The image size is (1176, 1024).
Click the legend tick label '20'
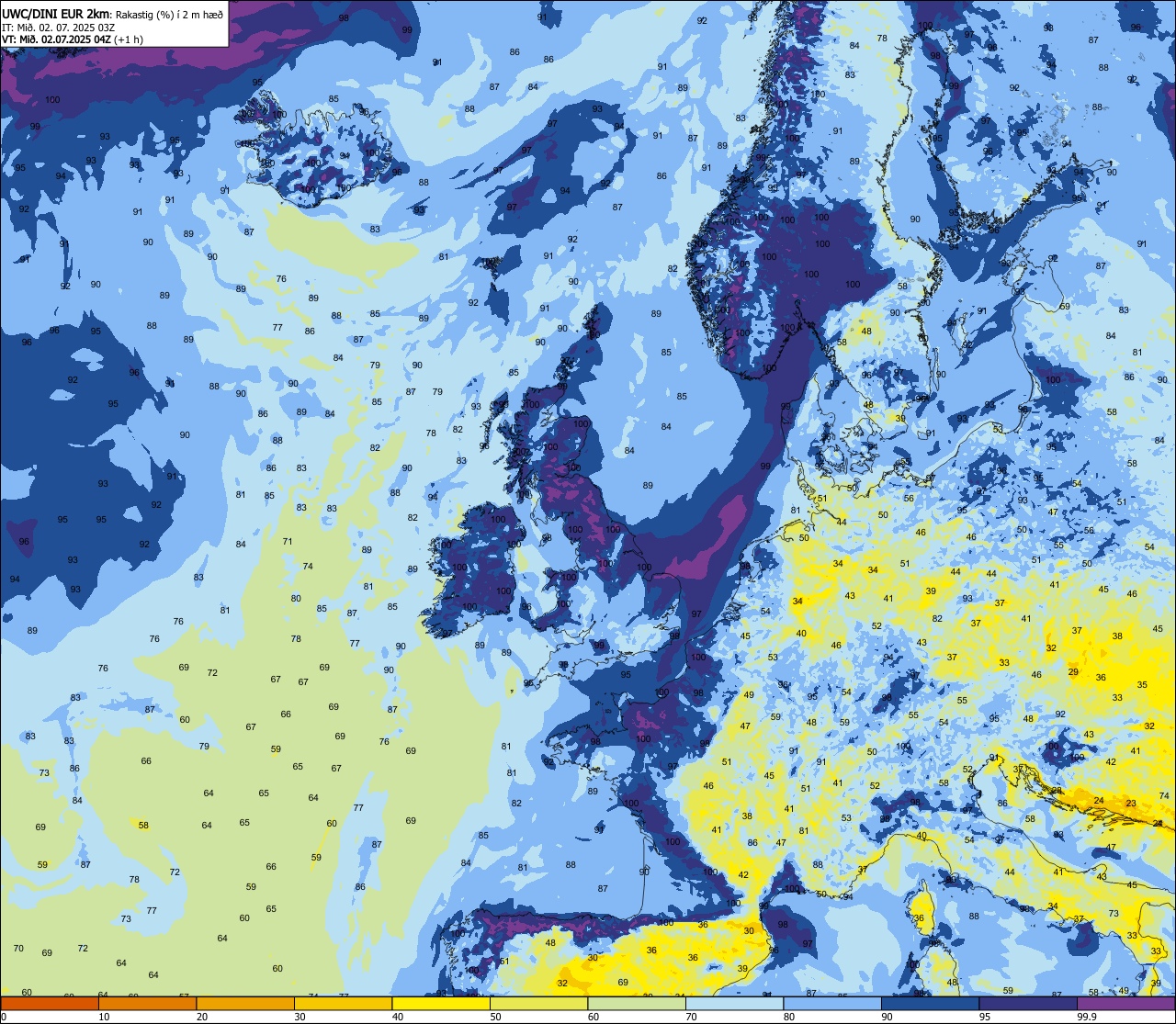point(201,1017)
